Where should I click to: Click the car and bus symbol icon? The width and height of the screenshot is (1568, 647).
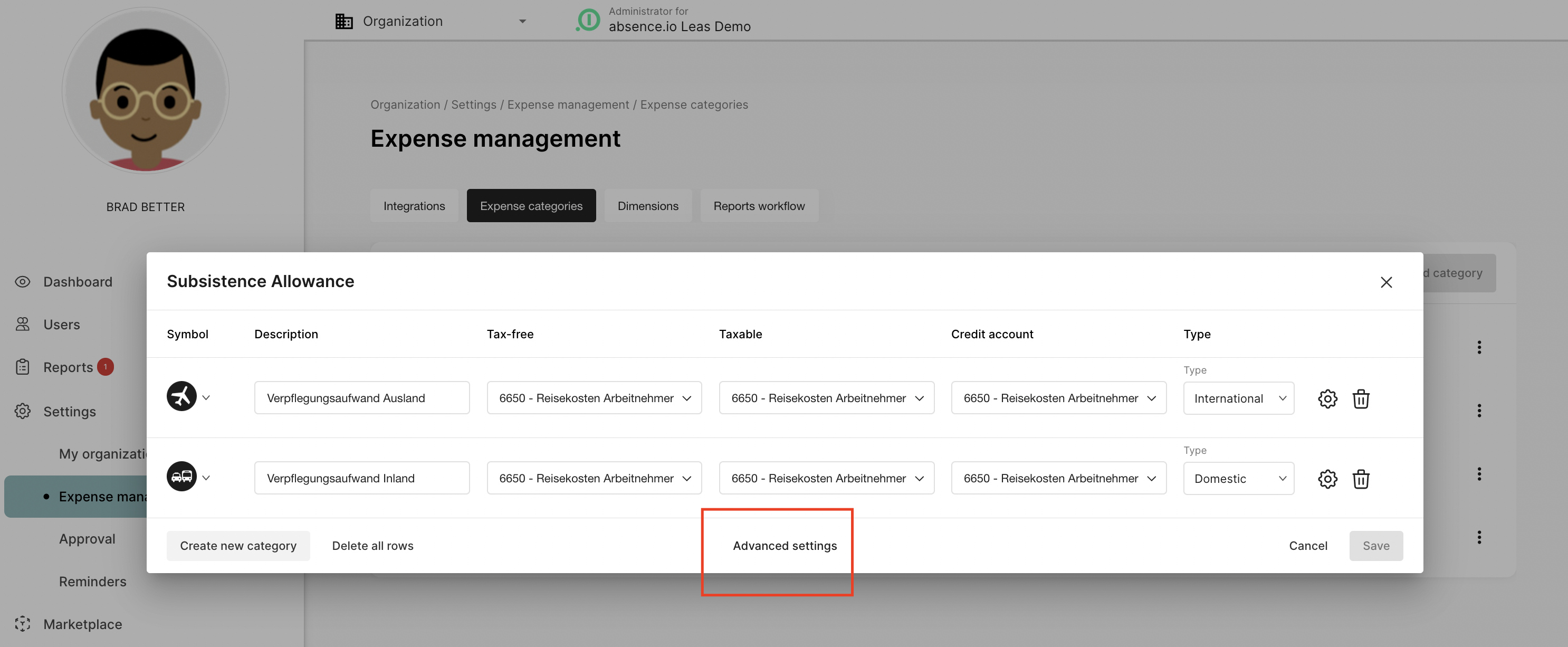tap(181, 477)
